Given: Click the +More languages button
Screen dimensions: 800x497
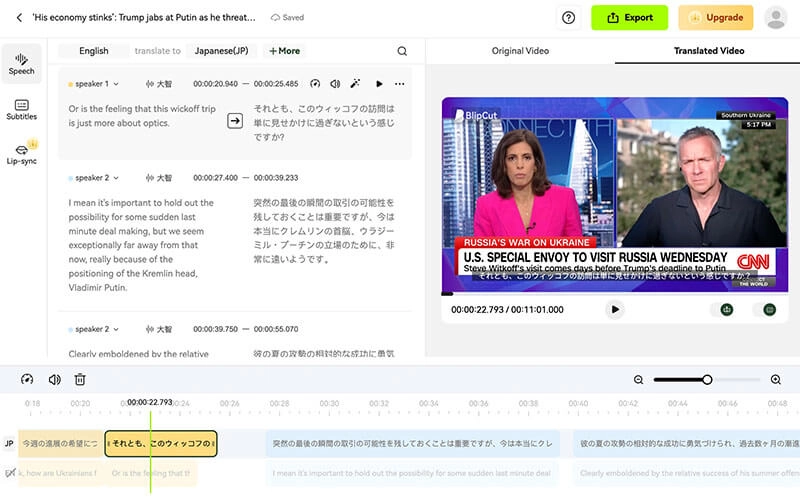Looking at the screenshot, I should 285,51.
